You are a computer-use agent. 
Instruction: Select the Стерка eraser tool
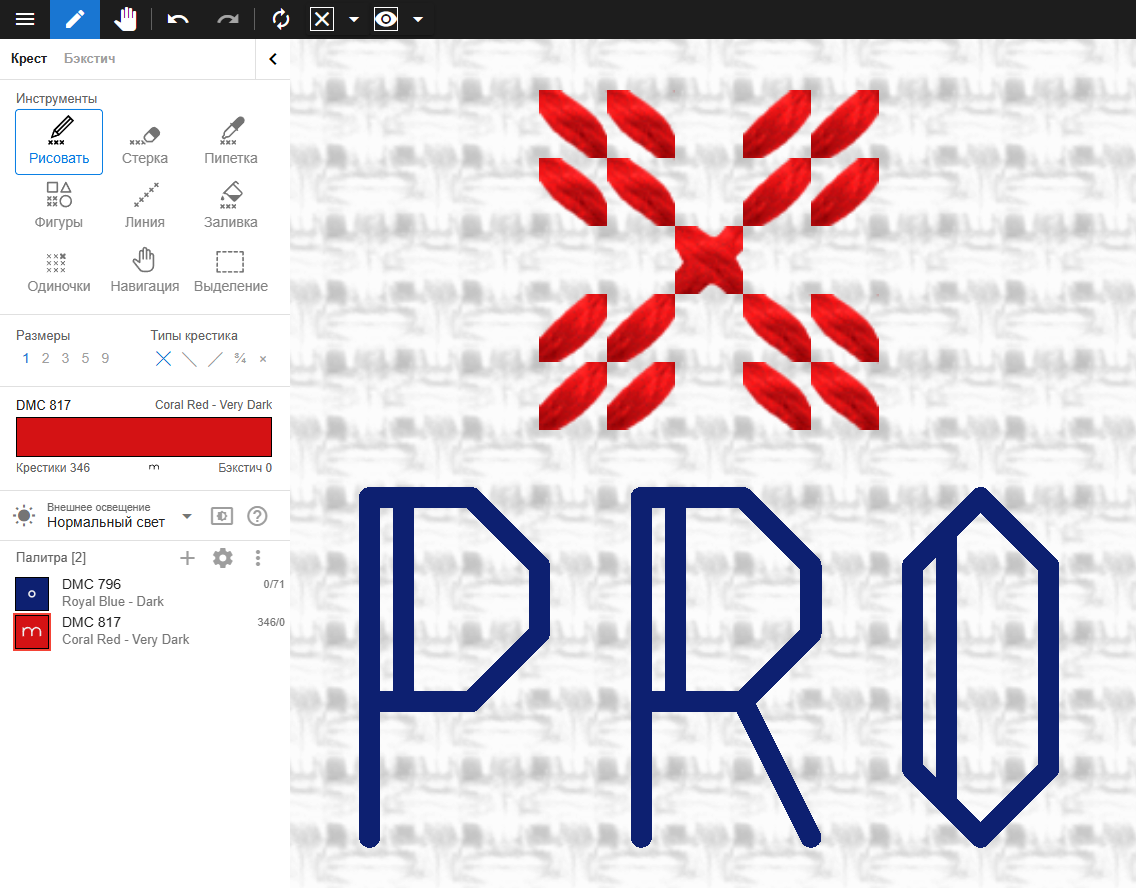tap(145, 143)
